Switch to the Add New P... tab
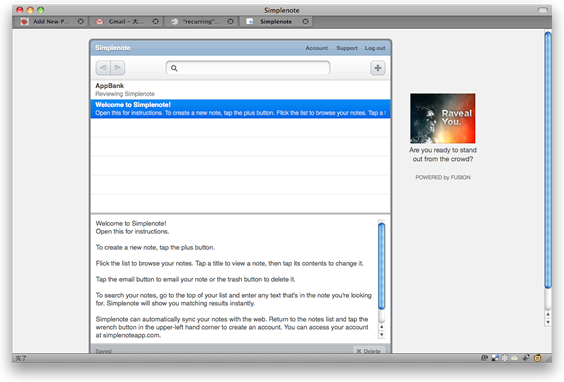Screen dimensions: 564x382 51,22
